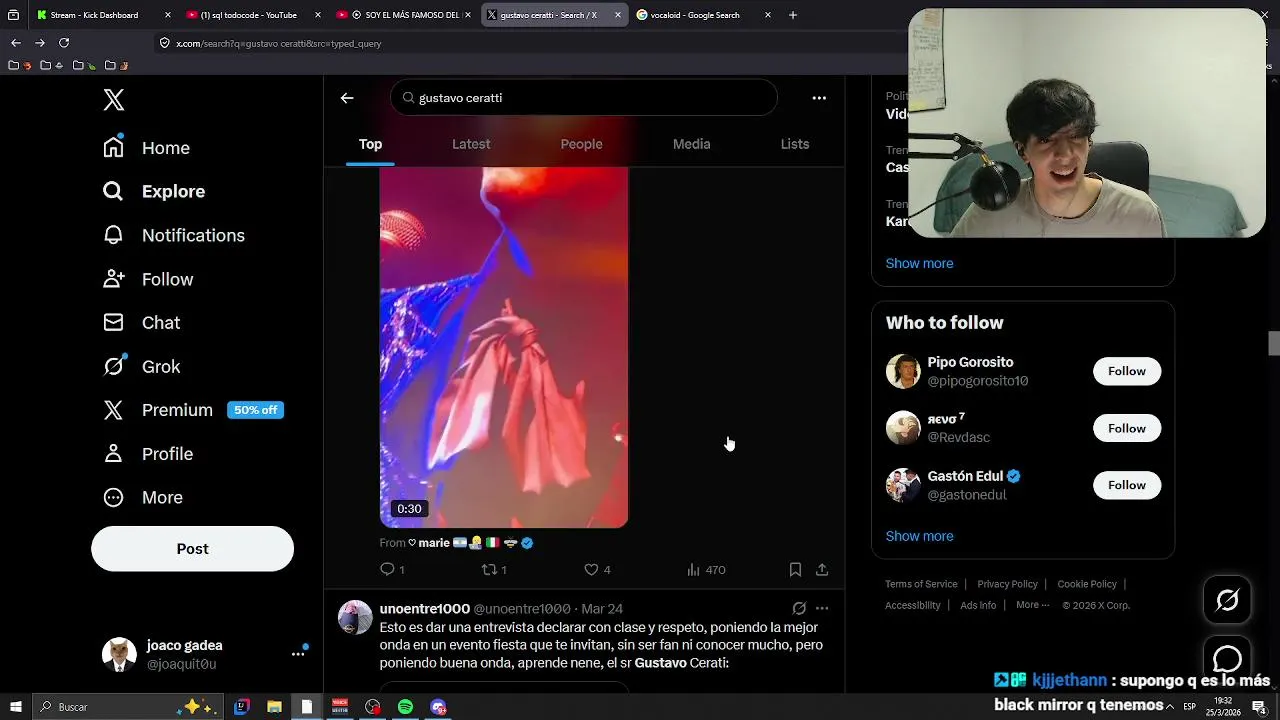Open search options three-dot menu
Screen dimensions: 1280x720
click(x=819, y=98)
